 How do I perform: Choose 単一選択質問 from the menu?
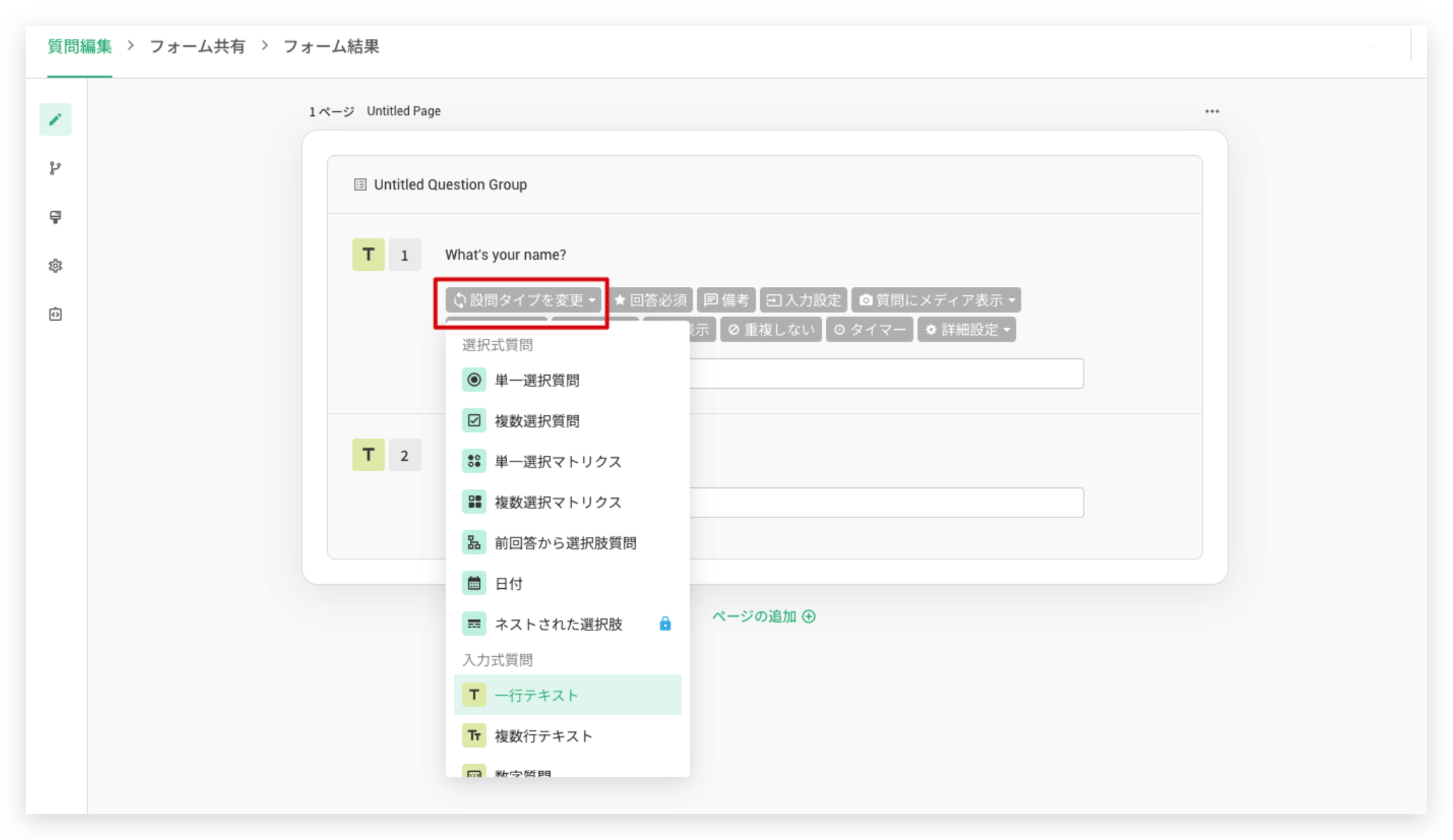[567, 380]
